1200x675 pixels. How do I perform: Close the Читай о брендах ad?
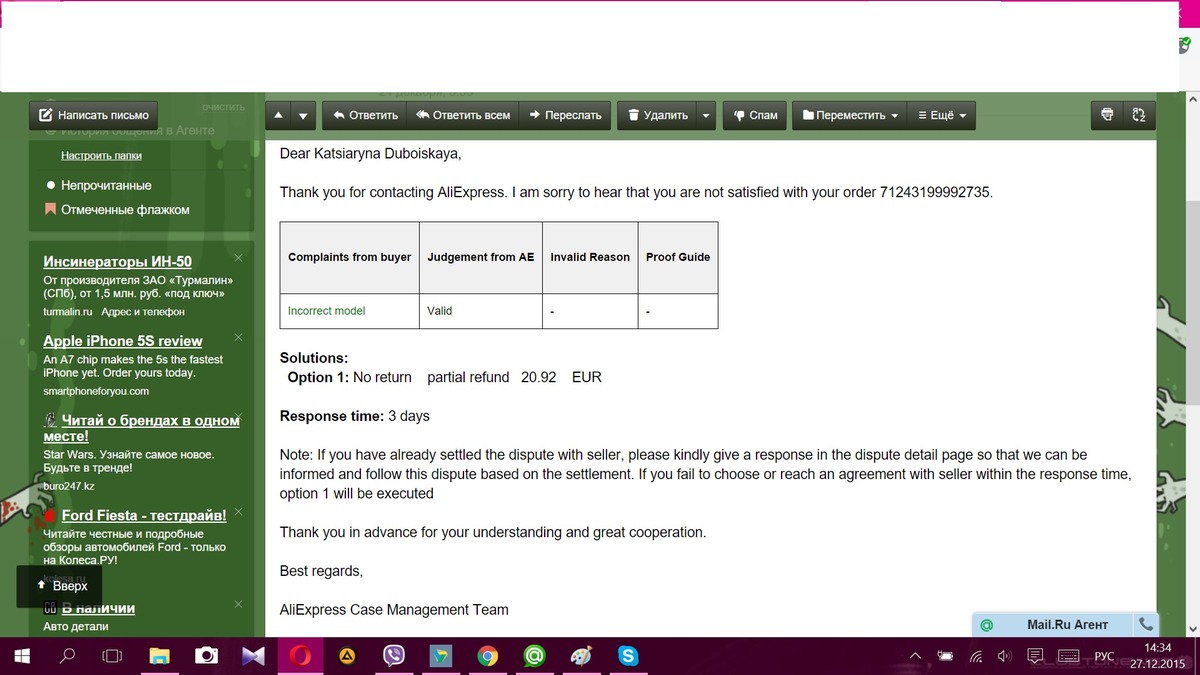tap(239, 416)
